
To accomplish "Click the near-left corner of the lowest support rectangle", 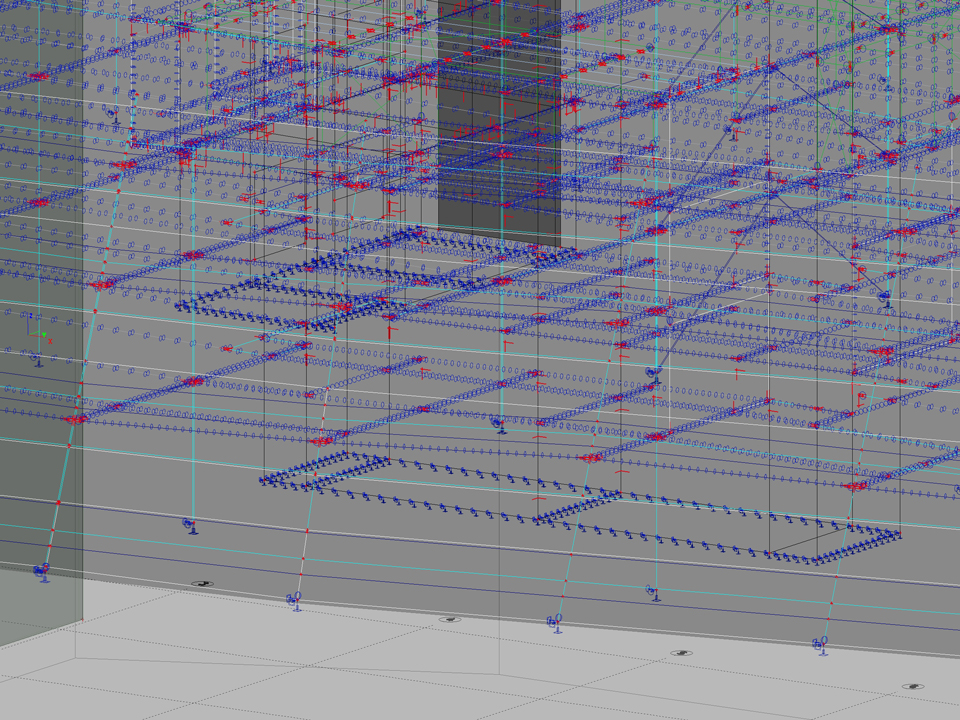I will pyautogui.click(x=264, y=481).
